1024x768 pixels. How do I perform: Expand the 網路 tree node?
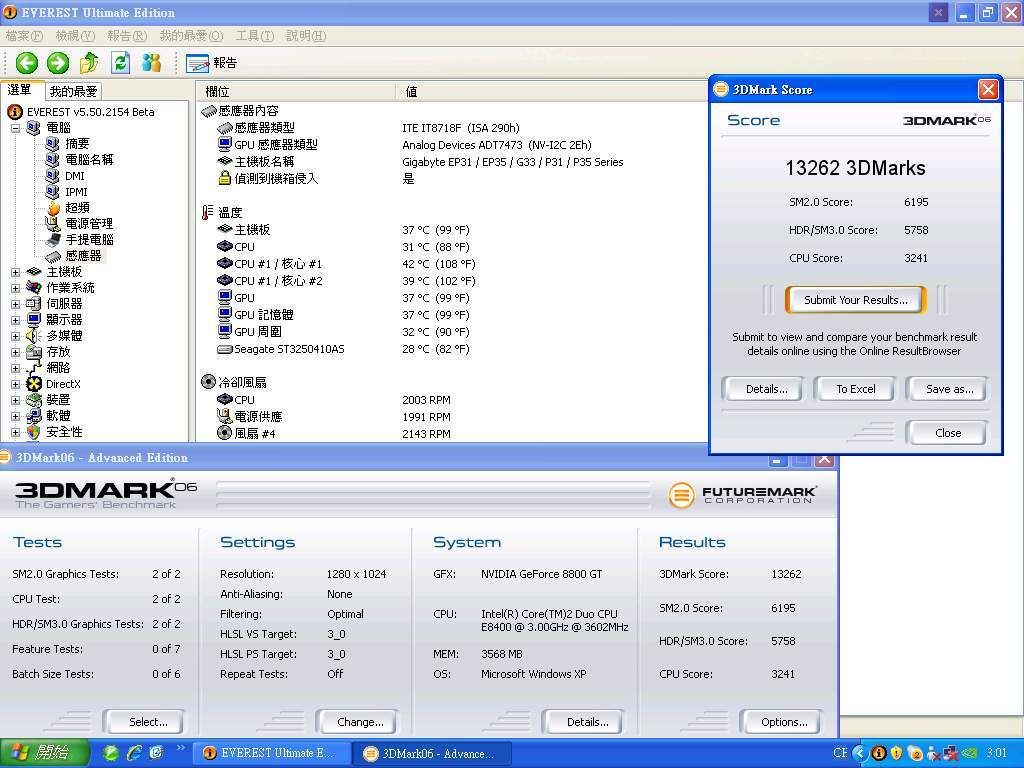(16, 368)
